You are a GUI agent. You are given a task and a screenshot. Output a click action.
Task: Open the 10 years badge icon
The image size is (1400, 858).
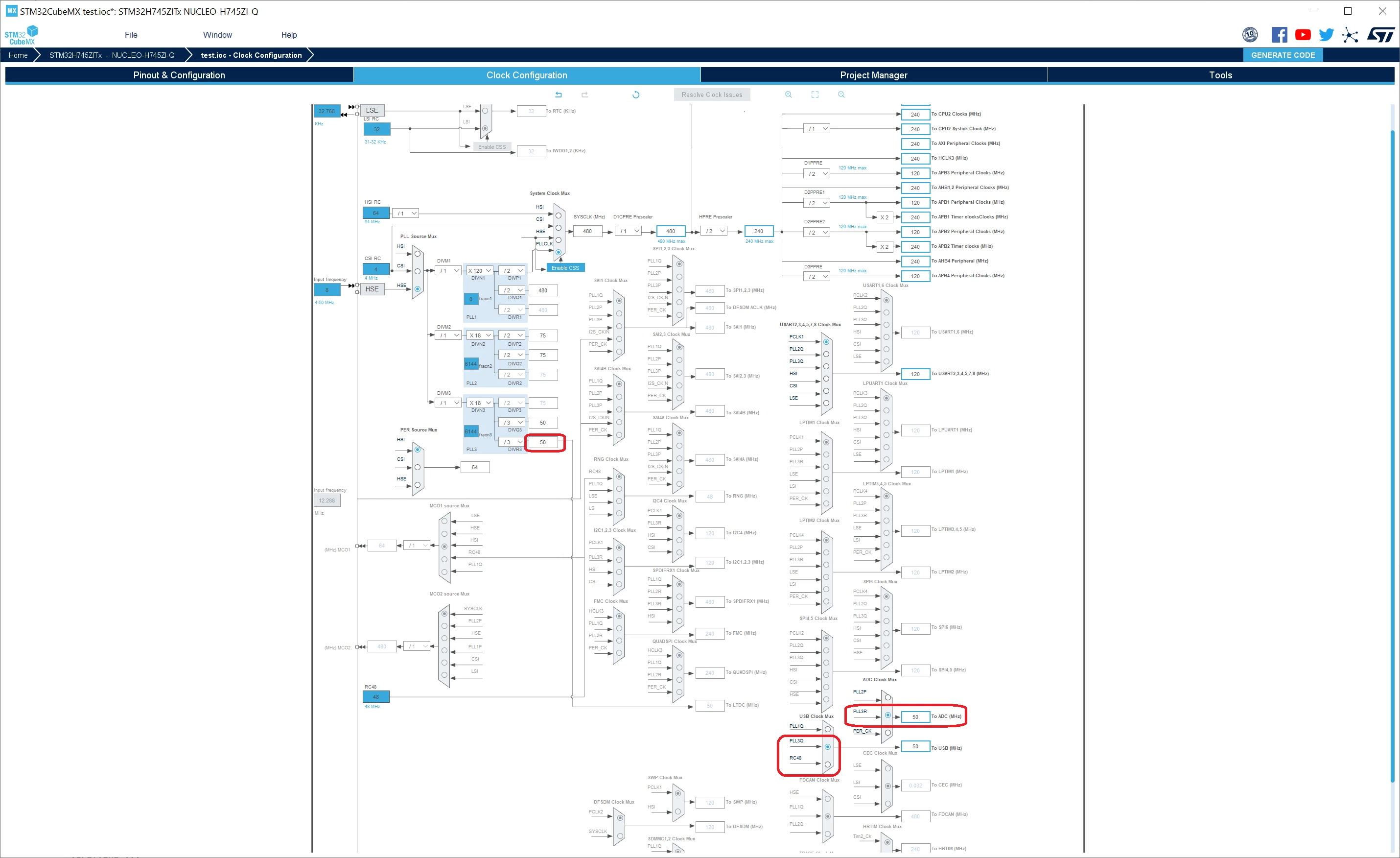point(1250,35)
